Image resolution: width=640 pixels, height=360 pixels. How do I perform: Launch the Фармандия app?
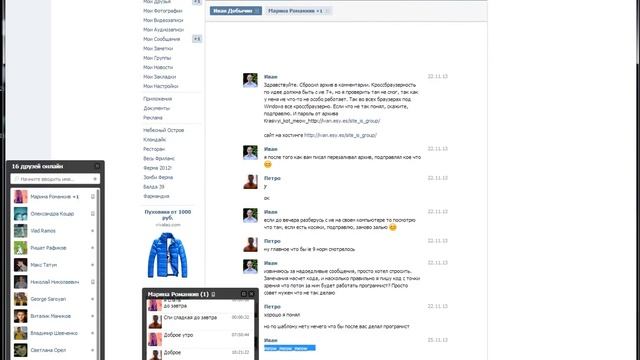[x=156, y=196]
